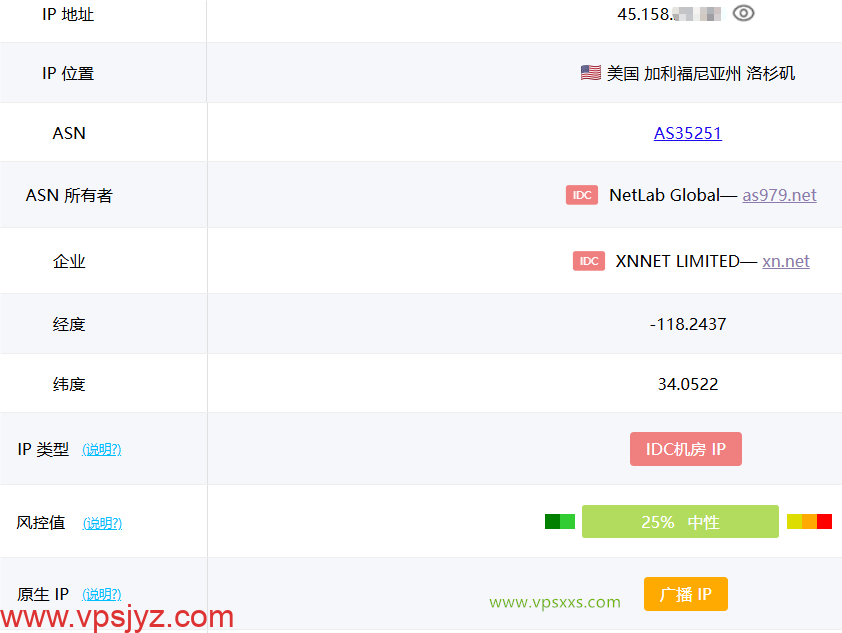Open the 原生 IP explanation link
Screen dimensions: 842x633
click(x=102, y=594)
